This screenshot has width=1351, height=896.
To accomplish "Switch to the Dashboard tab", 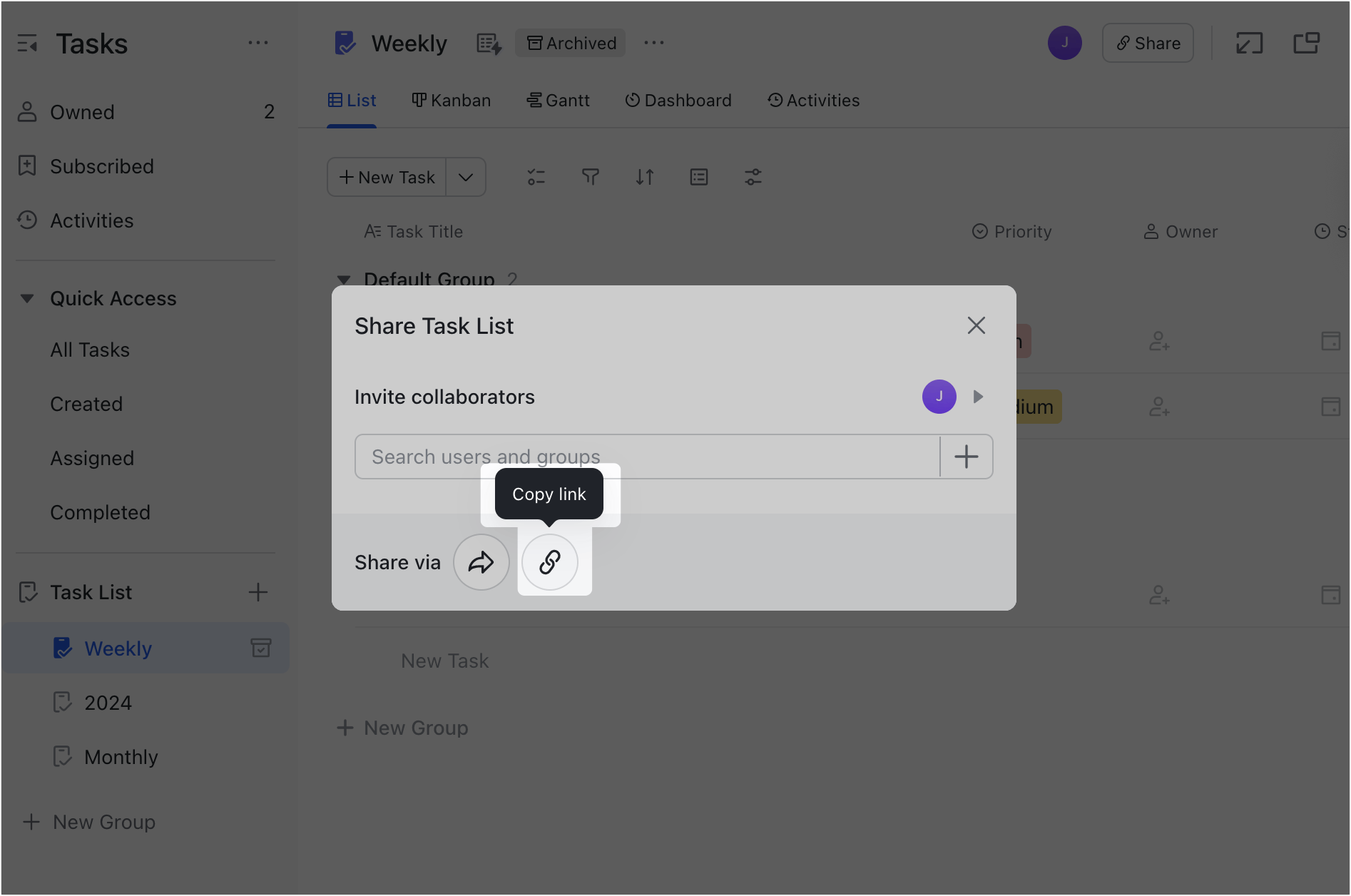I will pos(678,101).
